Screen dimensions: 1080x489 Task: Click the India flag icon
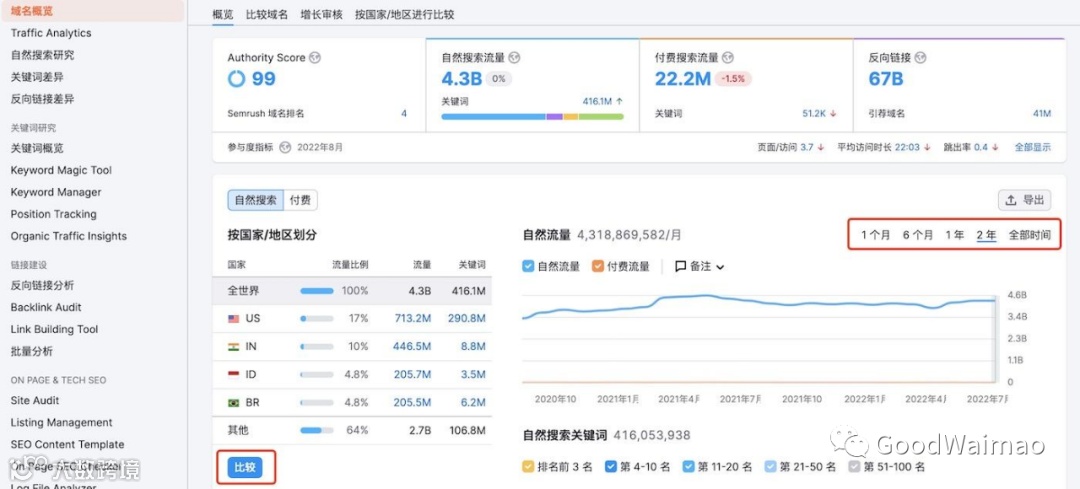click(234, 346)
